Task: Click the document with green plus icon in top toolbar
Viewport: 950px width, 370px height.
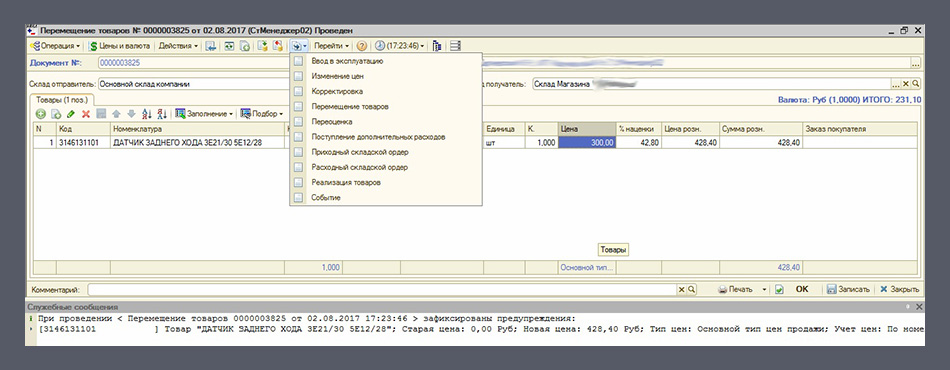Action: 245,45
